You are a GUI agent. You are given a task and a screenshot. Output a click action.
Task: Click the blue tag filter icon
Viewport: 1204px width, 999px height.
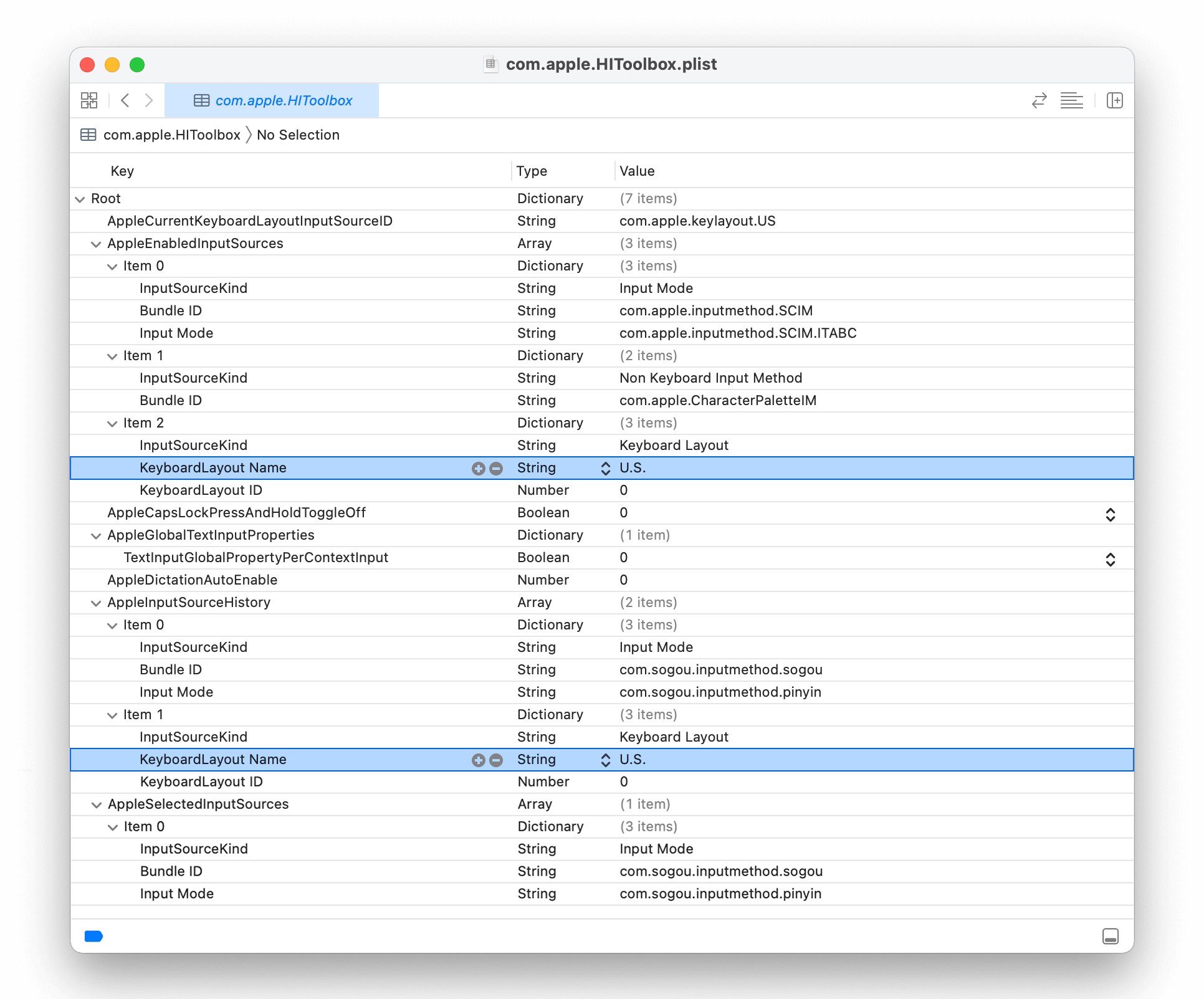[x=93, y=936]
